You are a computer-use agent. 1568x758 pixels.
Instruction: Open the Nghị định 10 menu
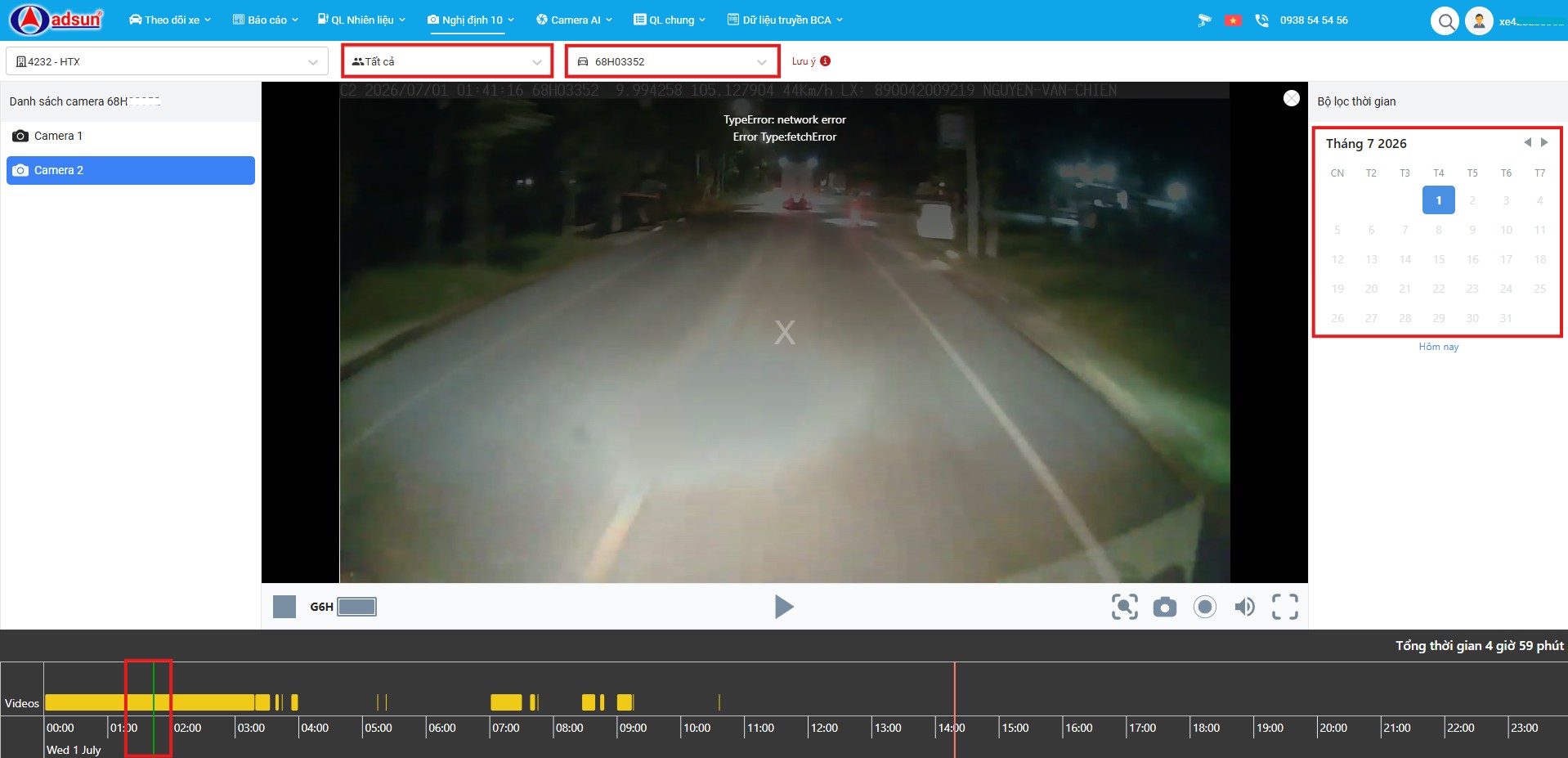(471, 20)
